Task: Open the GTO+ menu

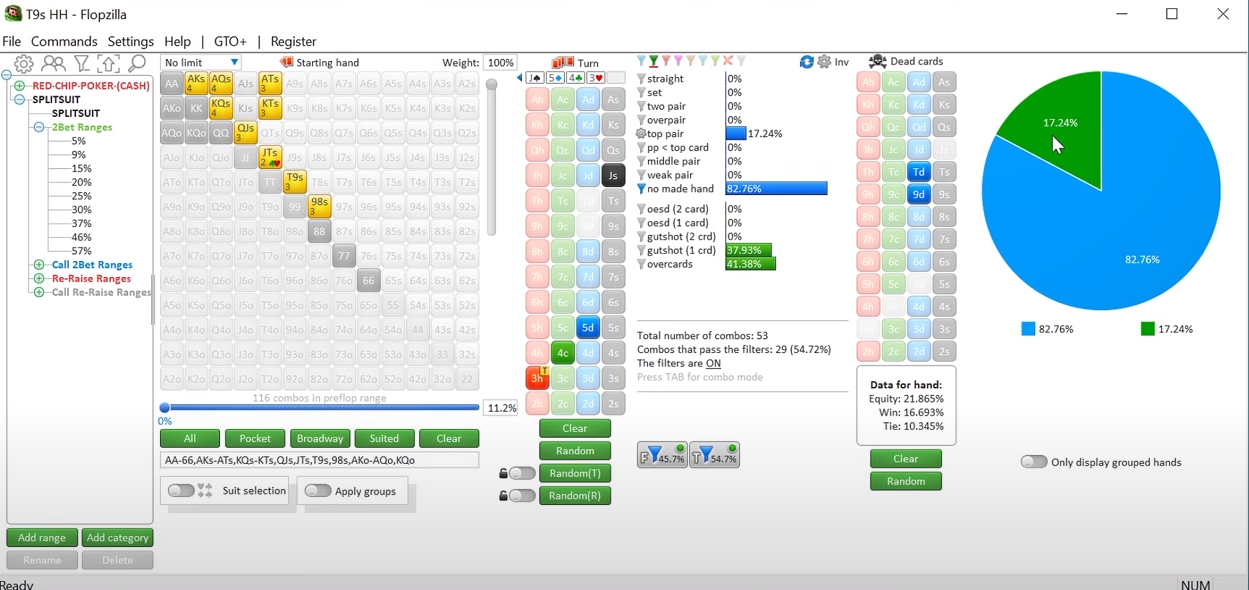Action: click(230, 41)
